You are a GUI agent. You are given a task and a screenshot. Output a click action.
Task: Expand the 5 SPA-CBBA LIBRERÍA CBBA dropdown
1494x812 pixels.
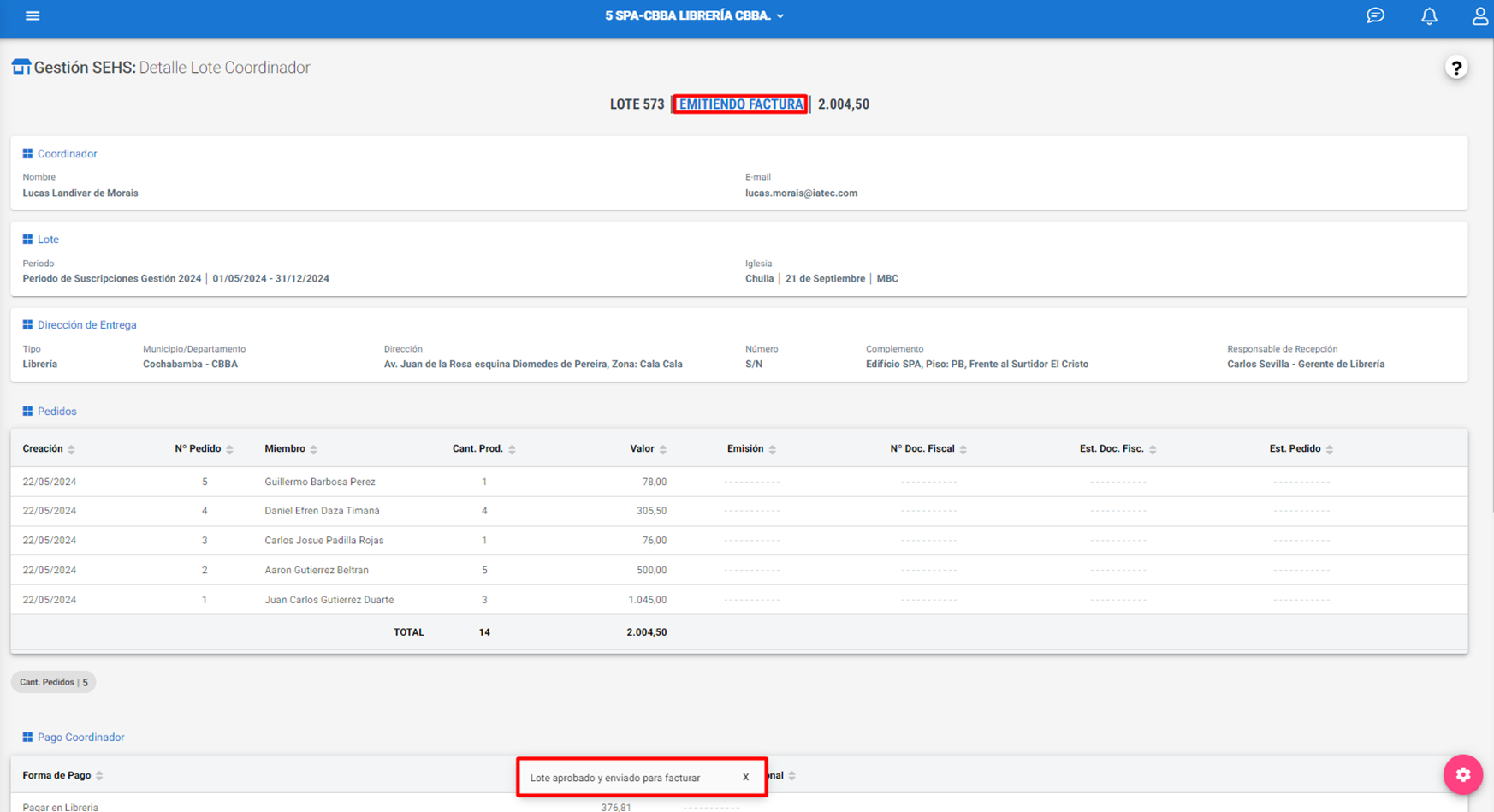694,15
